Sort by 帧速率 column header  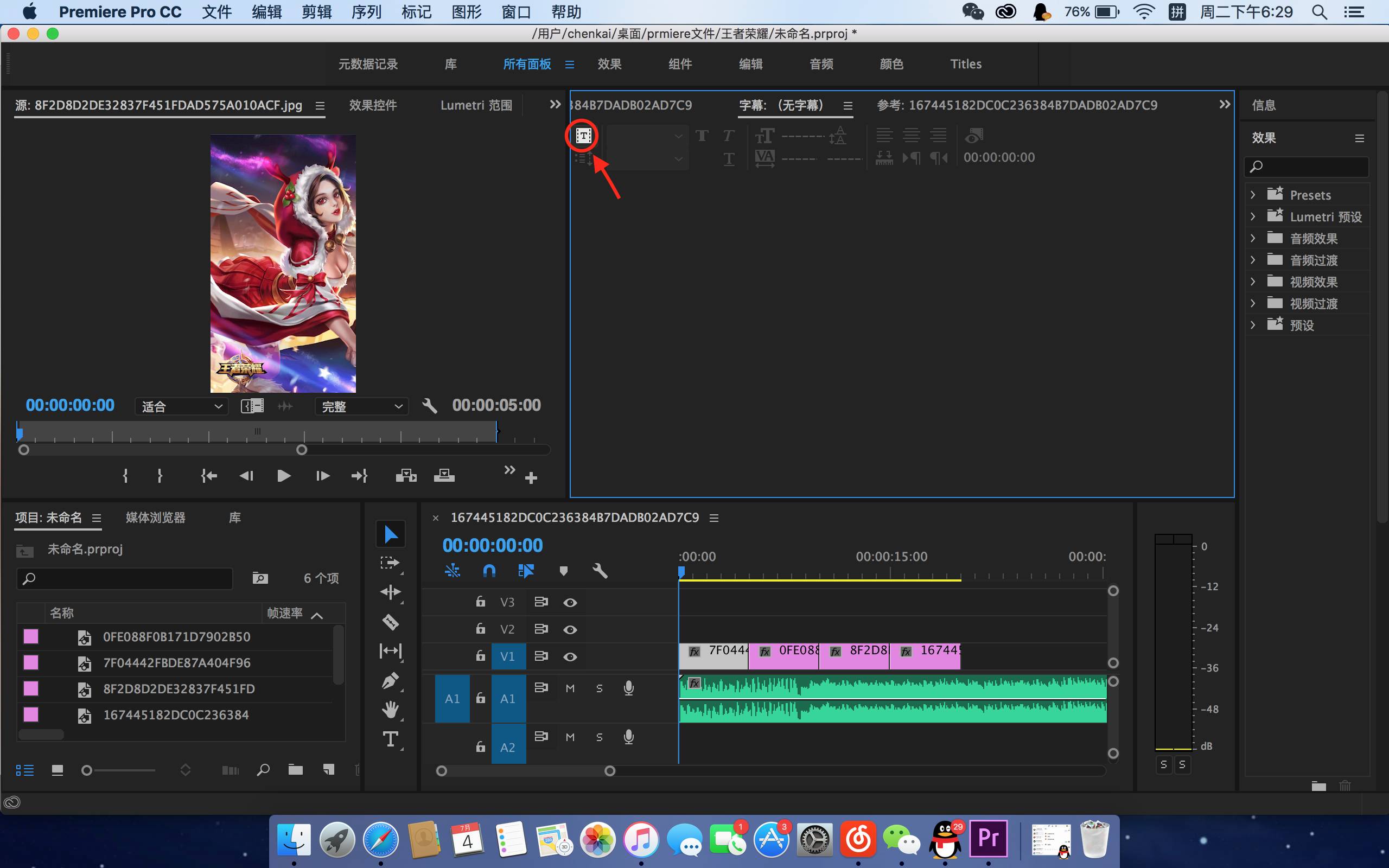click(x=285, y=613)
